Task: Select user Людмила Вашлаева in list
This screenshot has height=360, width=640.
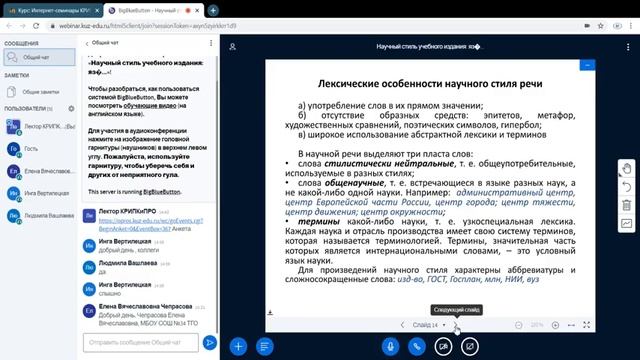Action: [41, 216]
